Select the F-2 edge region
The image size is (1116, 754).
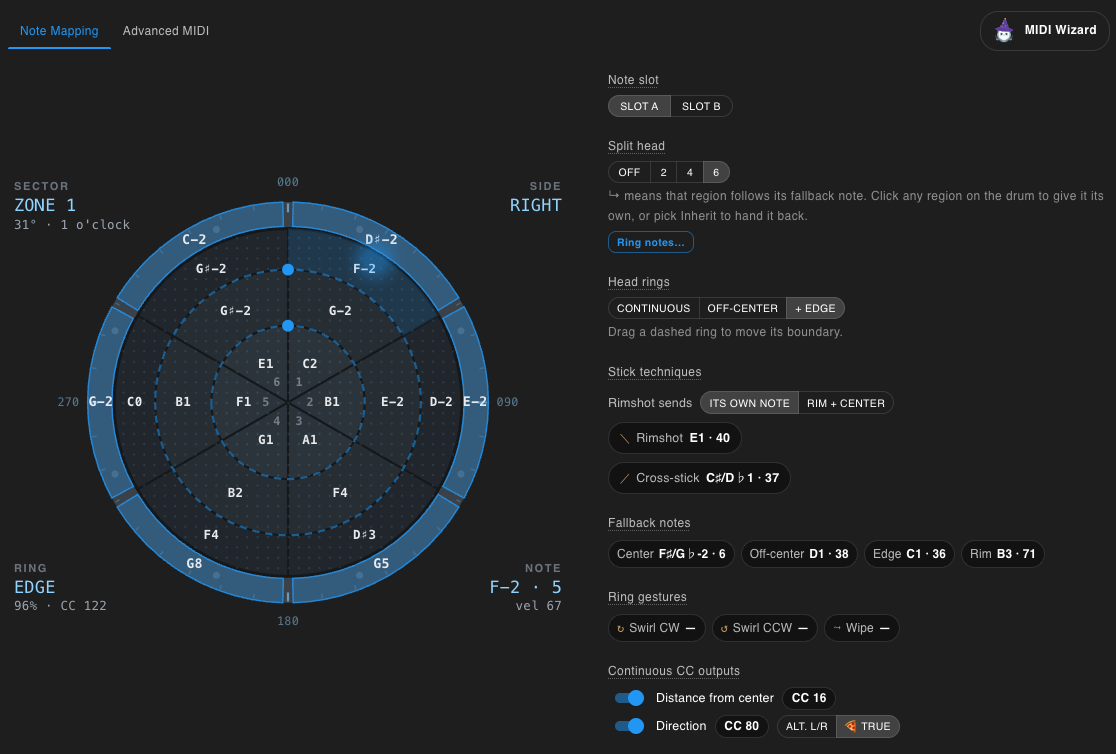(x=364, y=268)
